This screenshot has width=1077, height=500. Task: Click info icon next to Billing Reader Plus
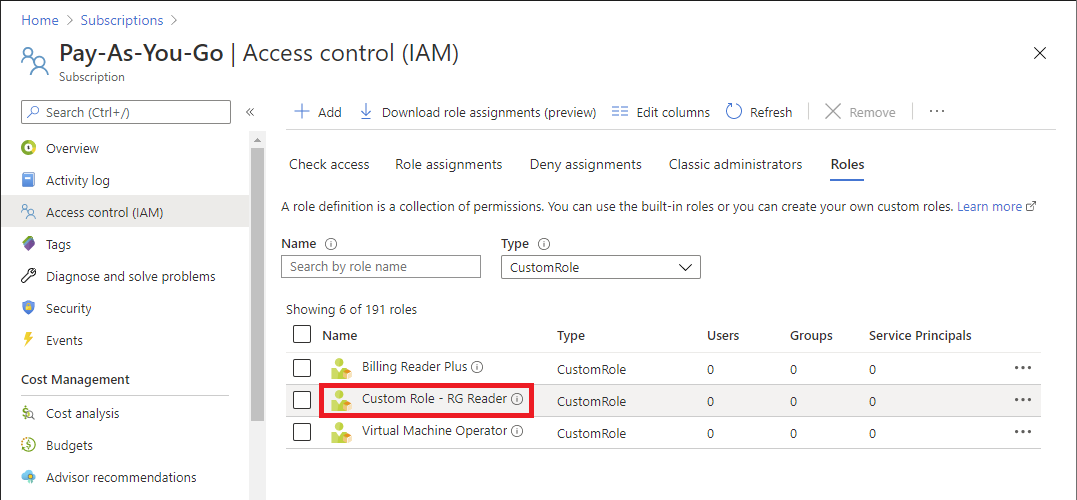(x=477, y=367)
